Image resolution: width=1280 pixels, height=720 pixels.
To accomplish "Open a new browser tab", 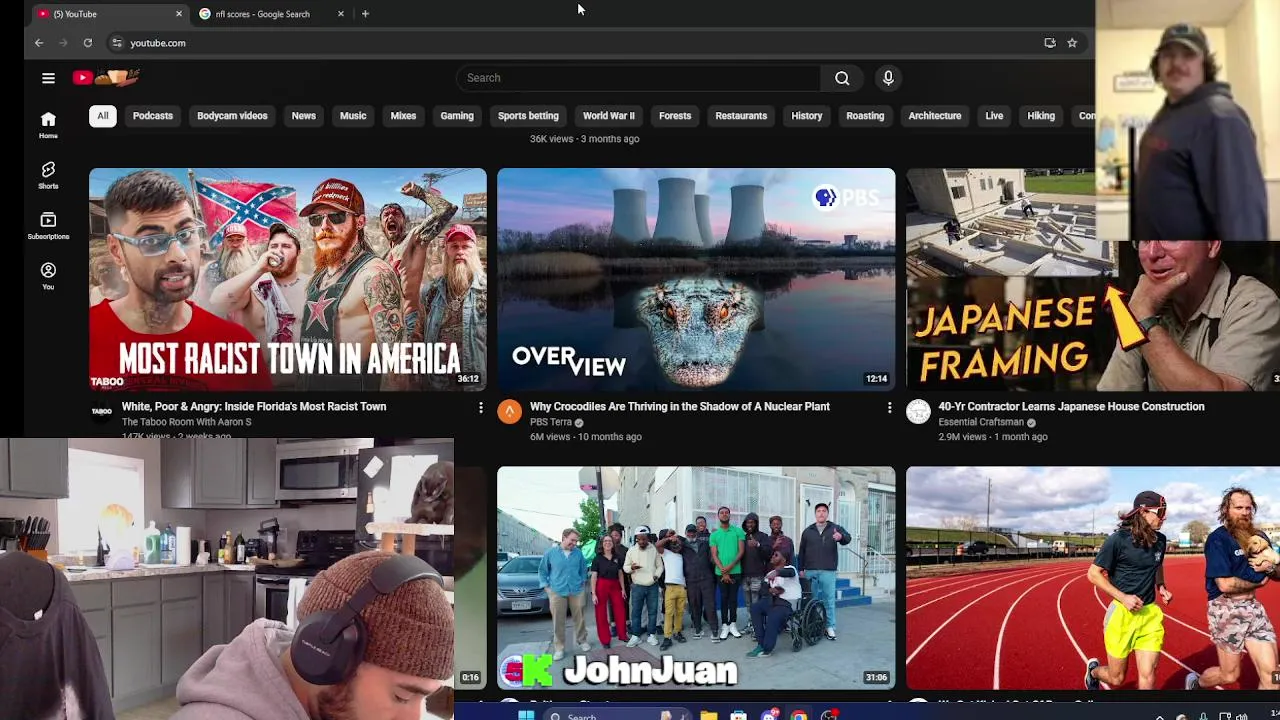I will [x=365, y=14].
